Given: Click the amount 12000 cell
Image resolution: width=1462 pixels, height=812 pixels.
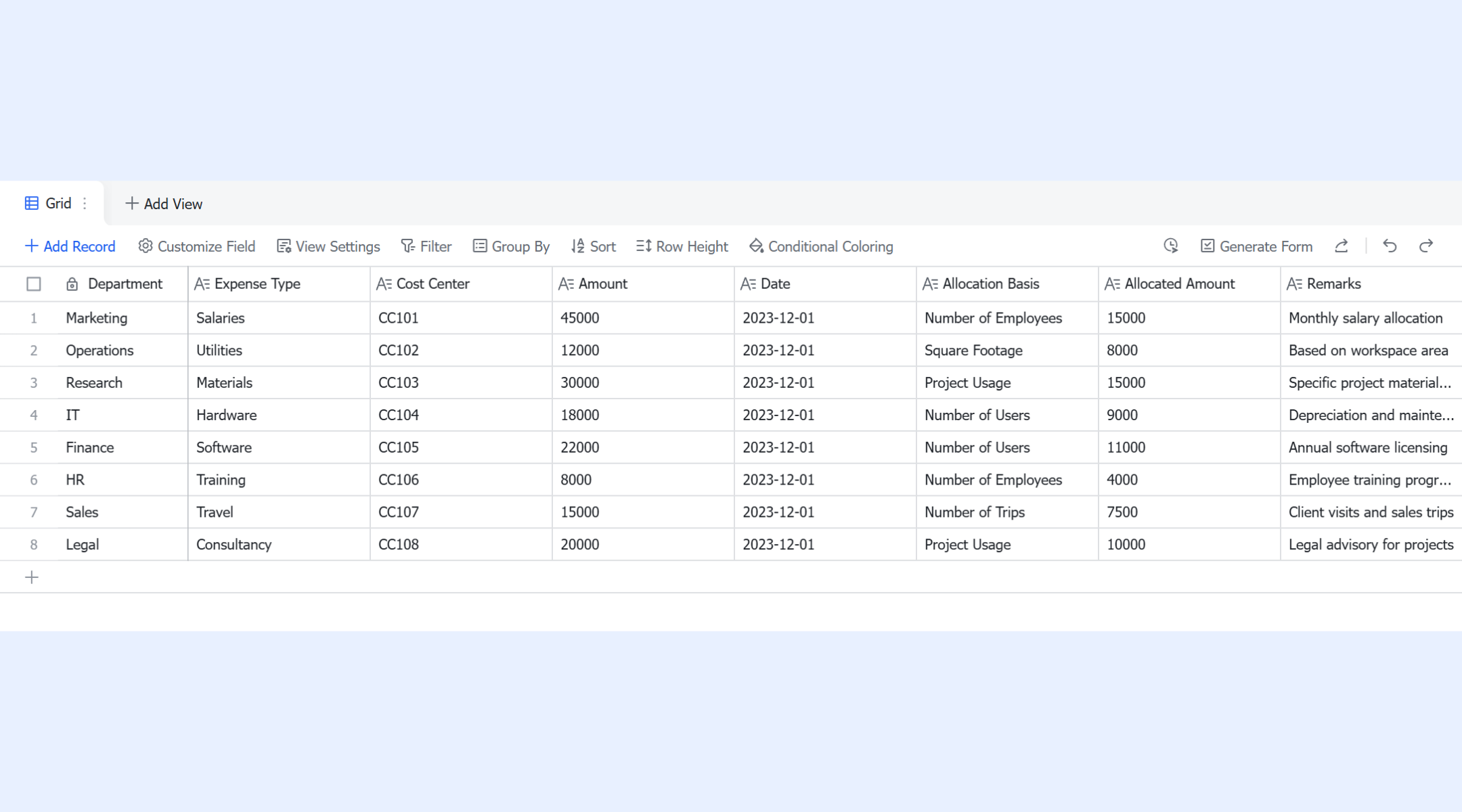Looking at the screenshot, I should [643, 351].
